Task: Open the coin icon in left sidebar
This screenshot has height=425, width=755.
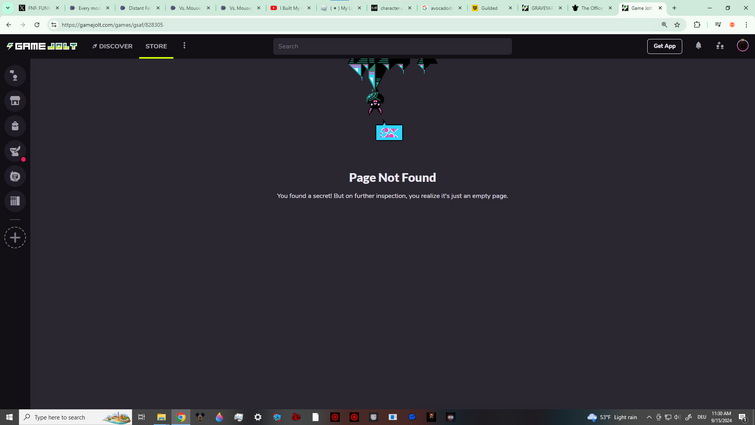Action: [x=15, y=176]
